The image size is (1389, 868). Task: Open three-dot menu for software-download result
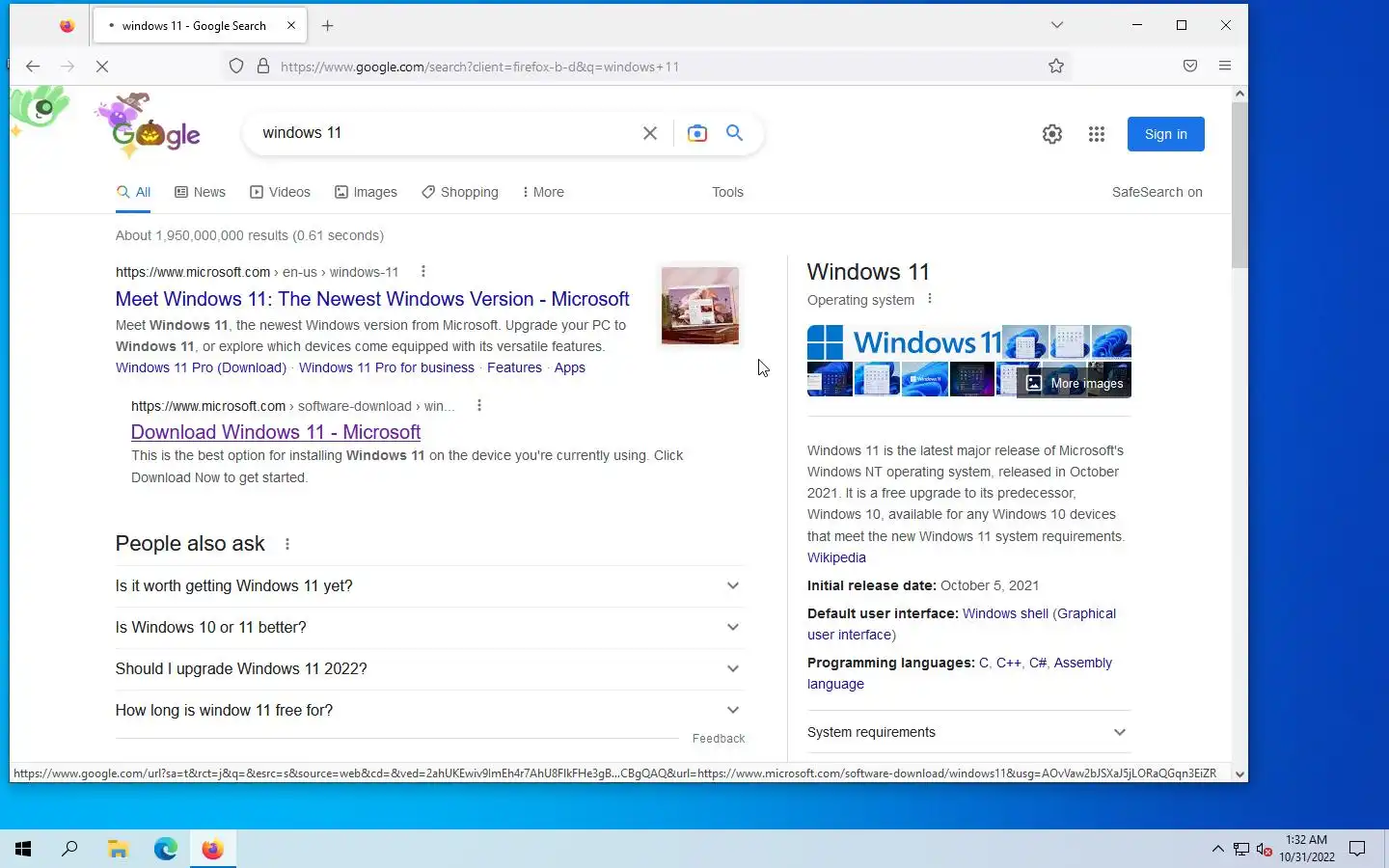point(479,406)
